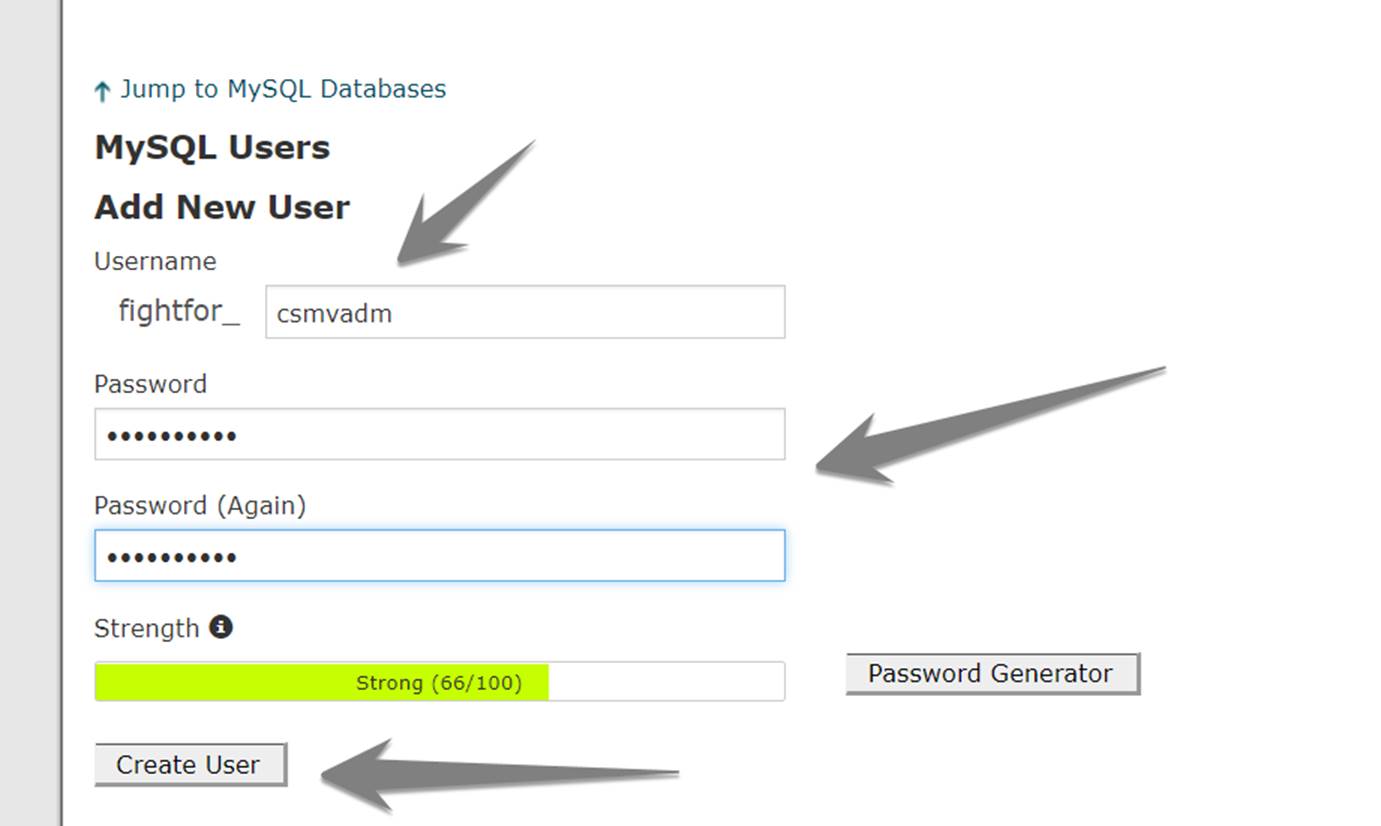Click into the first Password field
The height and width of the screenshot is (826, 1381).
440,434
